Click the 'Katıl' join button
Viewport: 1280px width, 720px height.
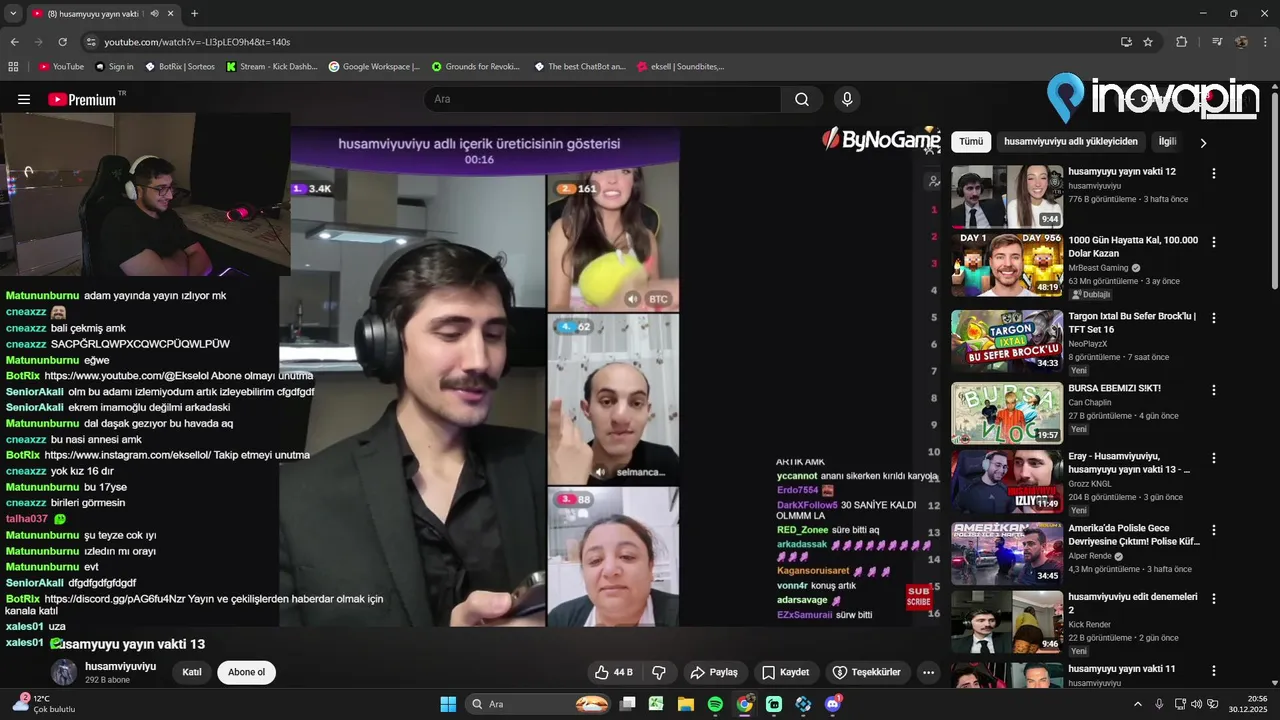coord(192,672)
